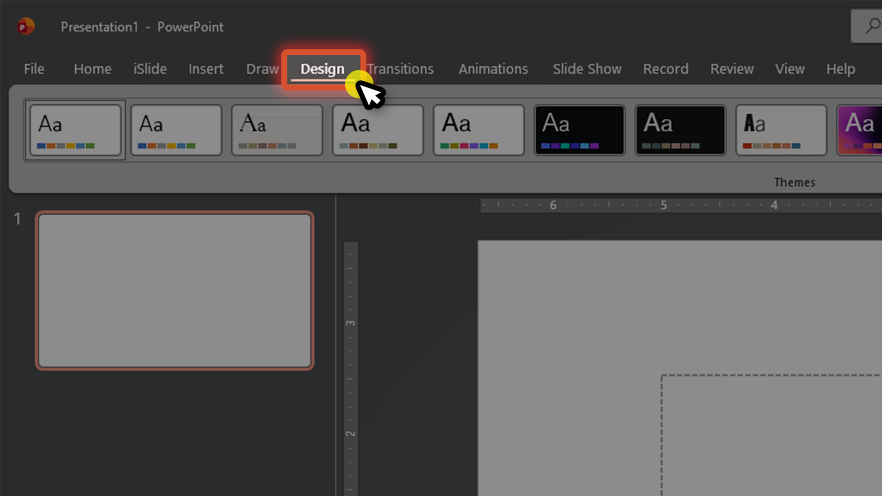
Task: Switch to the Slide Show tab
Action: coord(587,69)
